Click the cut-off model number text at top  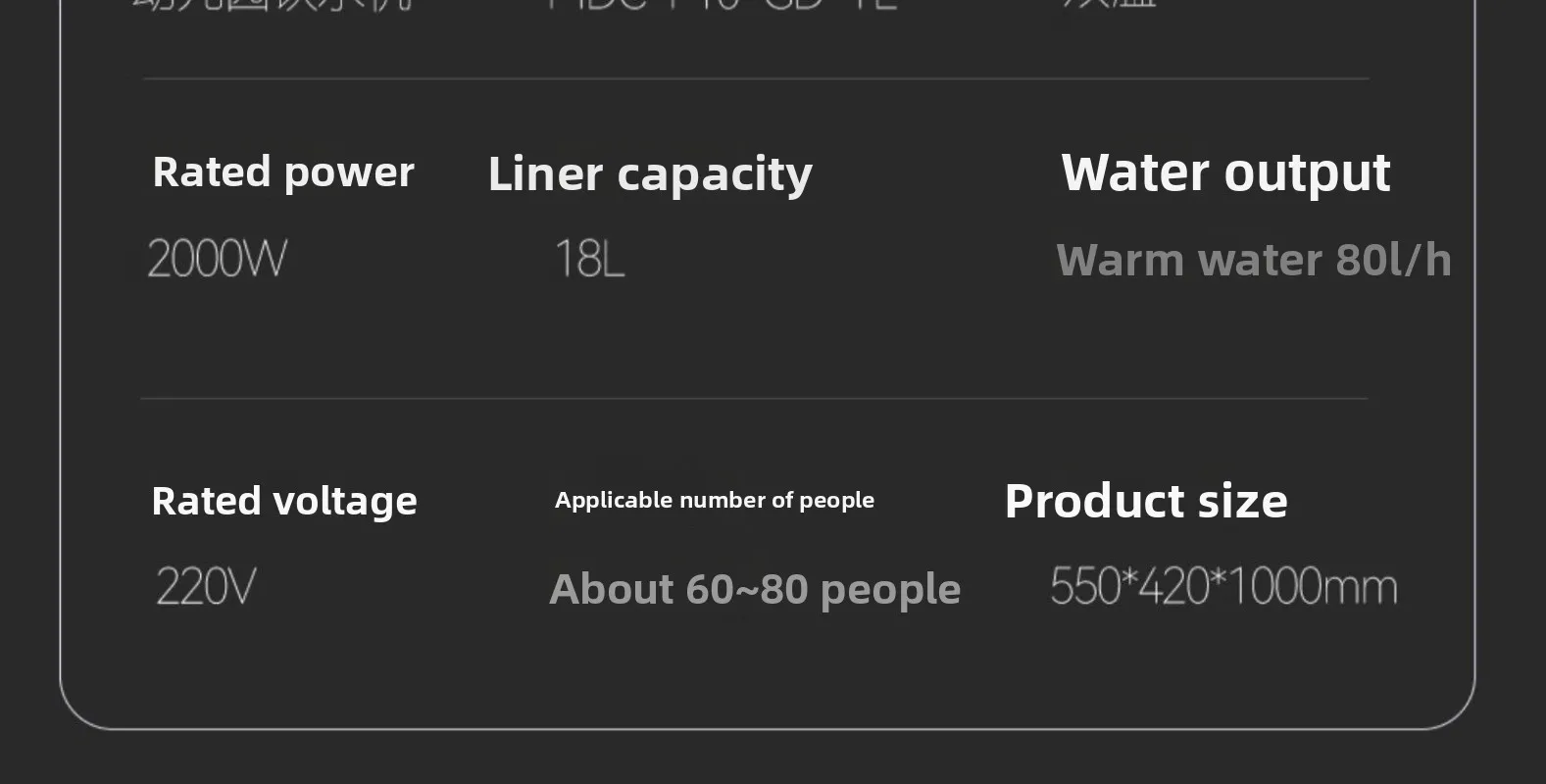pyautogui.click(x=721, y=4)
